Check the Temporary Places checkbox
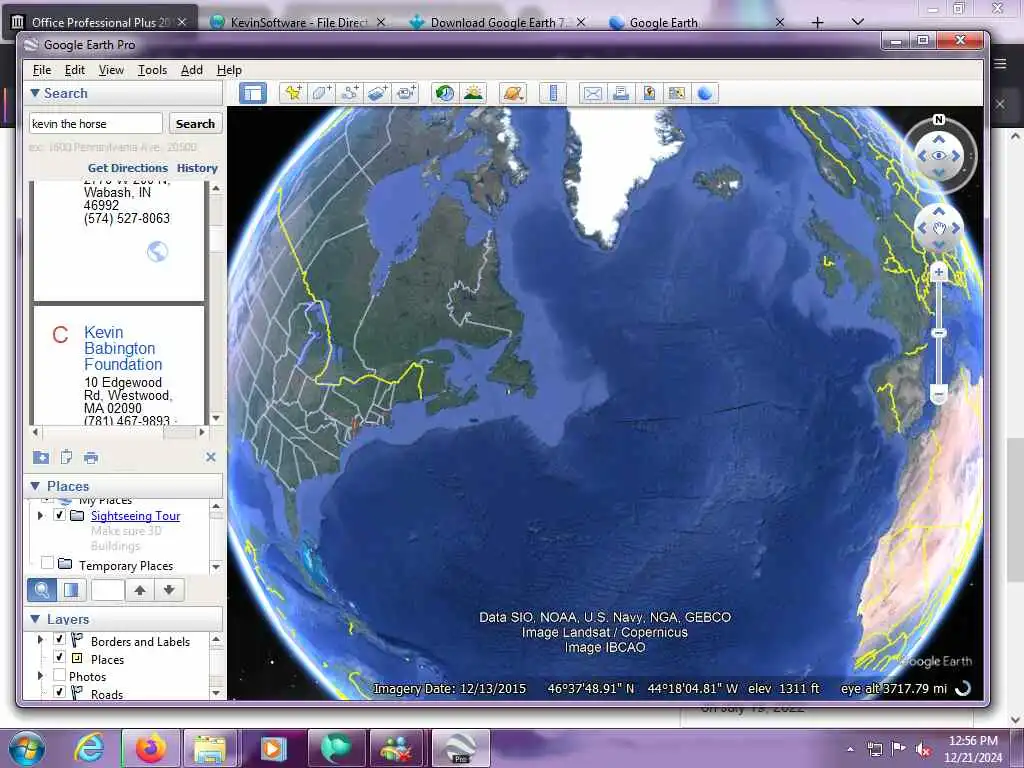Image resolution: width=1024 pixels, height=768 pixels. click(x=47, y=562)
